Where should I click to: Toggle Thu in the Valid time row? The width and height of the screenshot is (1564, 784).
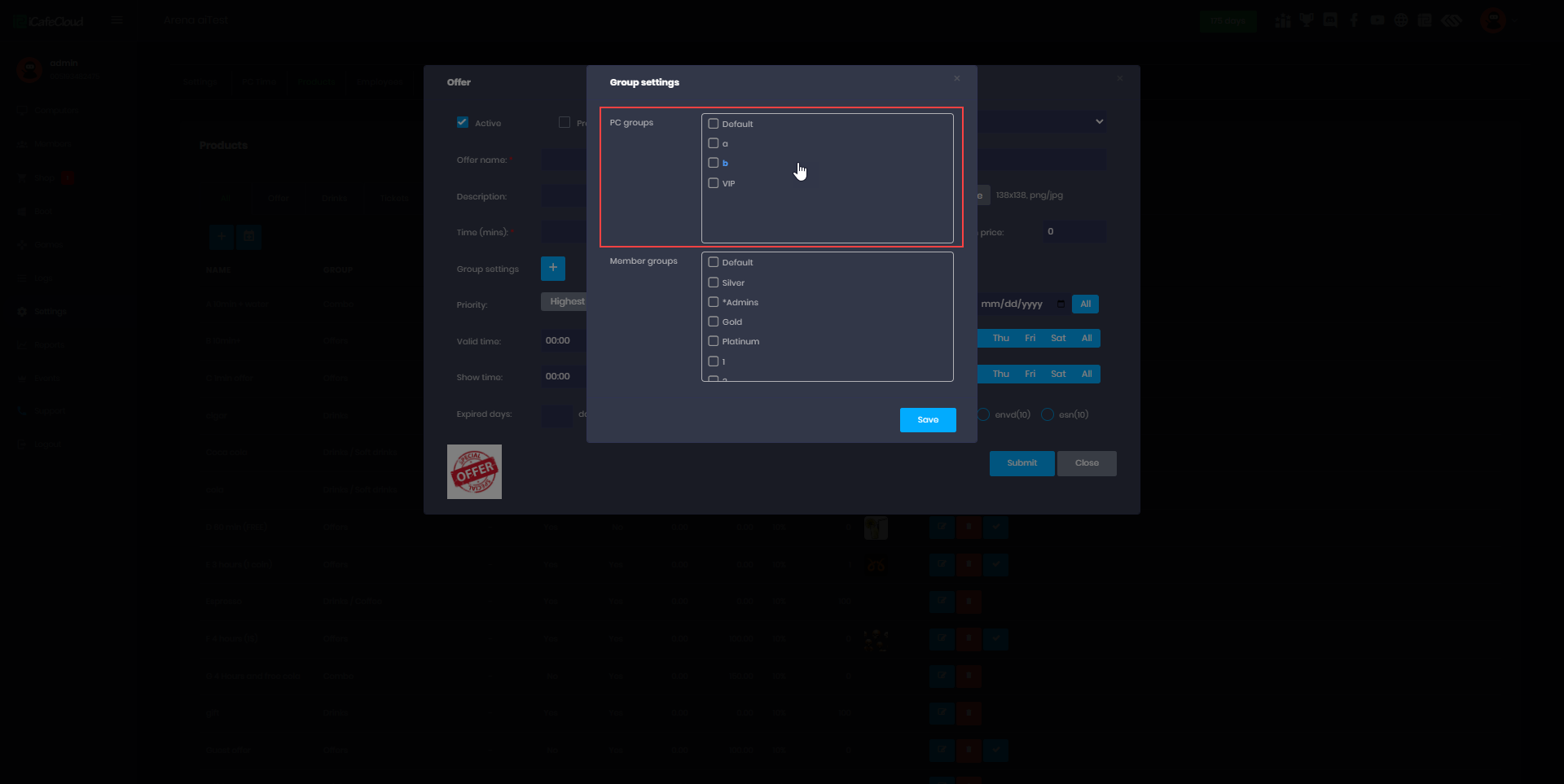1001,338
